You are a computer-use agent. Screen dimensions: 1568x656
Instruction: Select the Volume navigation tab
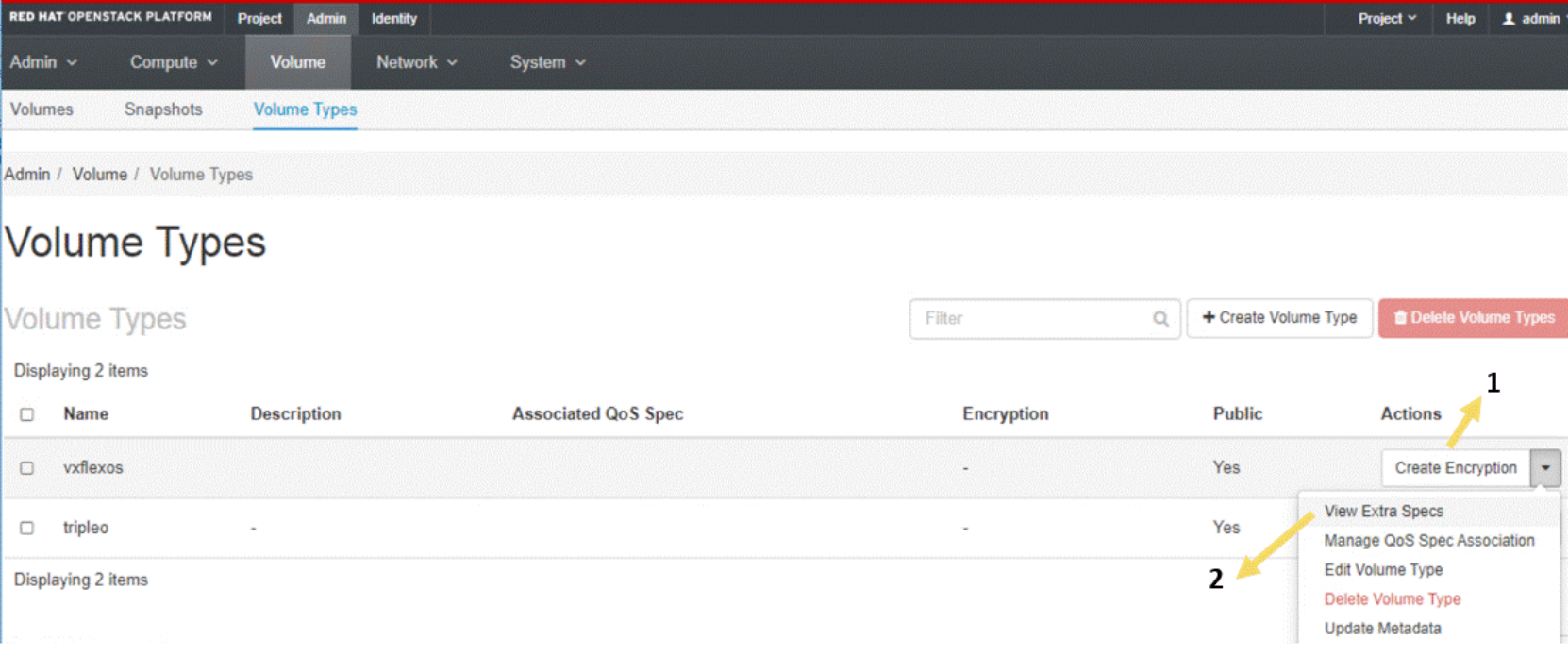298,62
